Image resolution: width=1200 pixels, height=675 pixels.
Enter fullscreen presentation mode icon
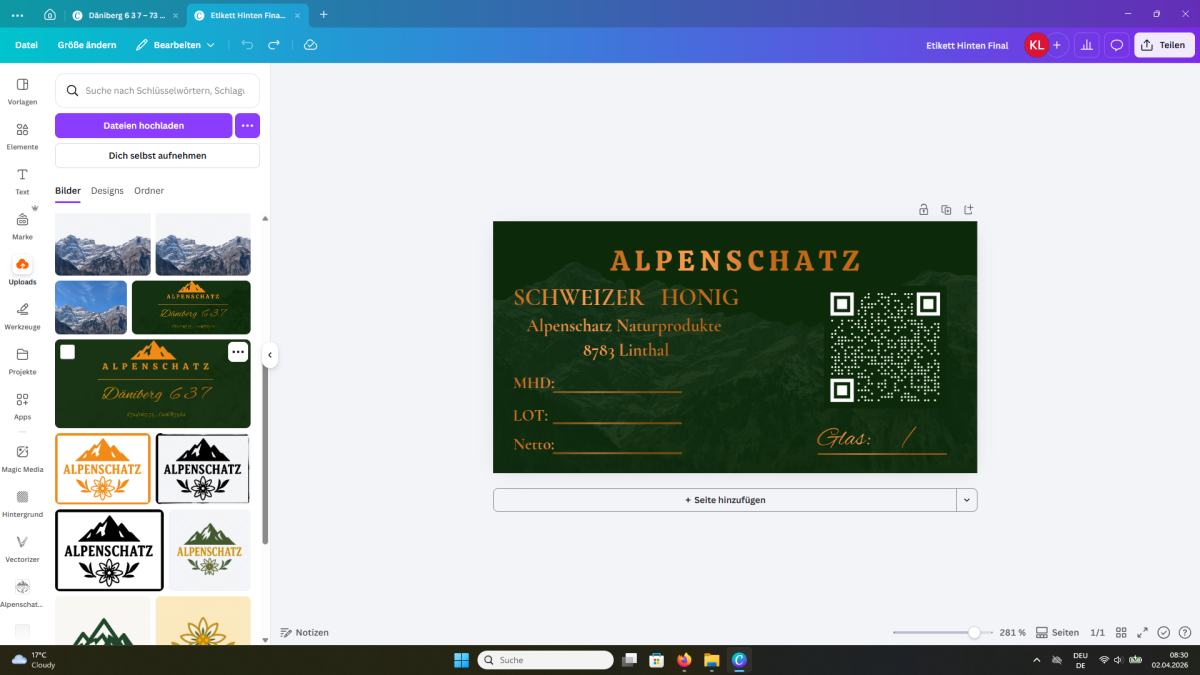(1142, 632)
